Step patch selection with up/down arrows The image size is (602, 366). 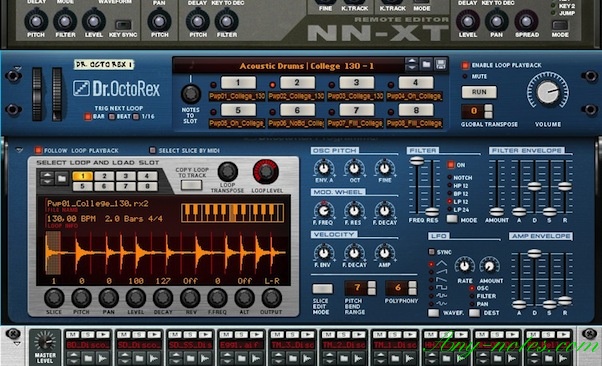tap(411, 65)
